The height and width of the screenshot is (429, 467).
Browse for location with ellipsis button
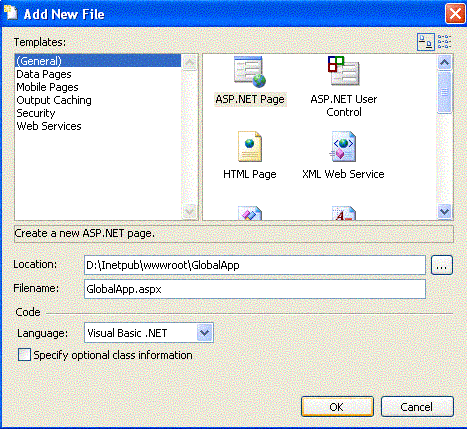click(442, 265)
